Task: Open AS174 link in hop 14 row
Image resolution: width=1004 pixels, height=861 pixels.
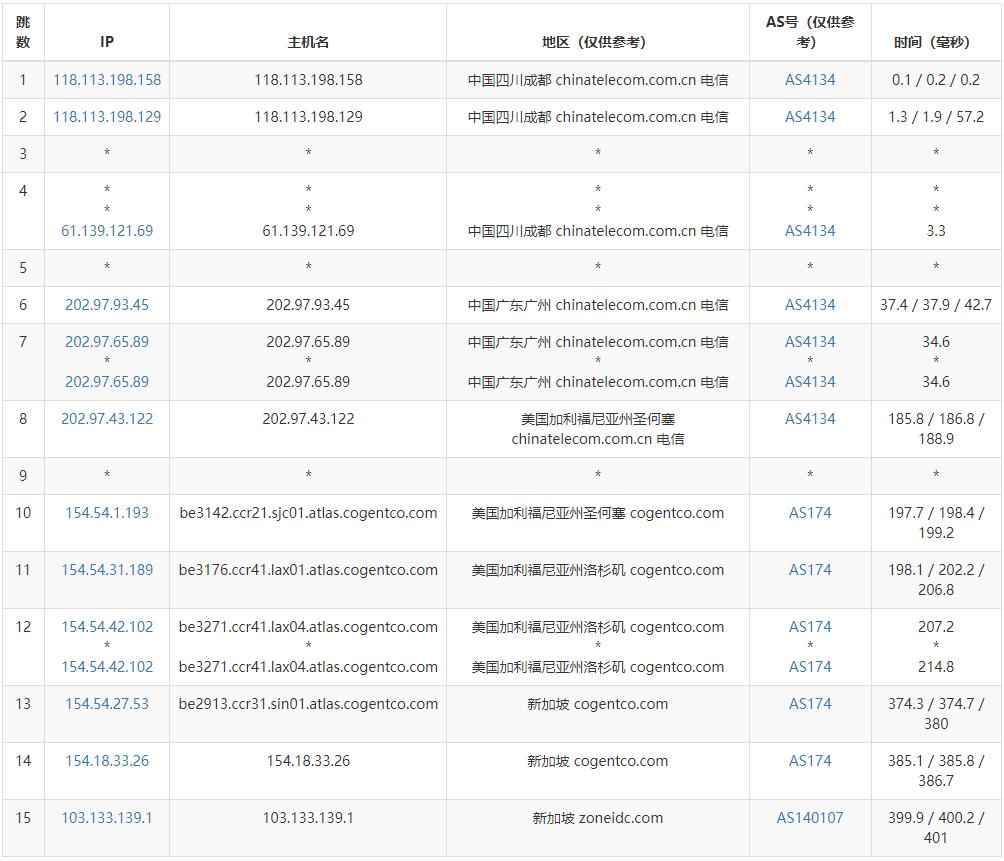Action: pyautogui.click(x=810, y=760)
